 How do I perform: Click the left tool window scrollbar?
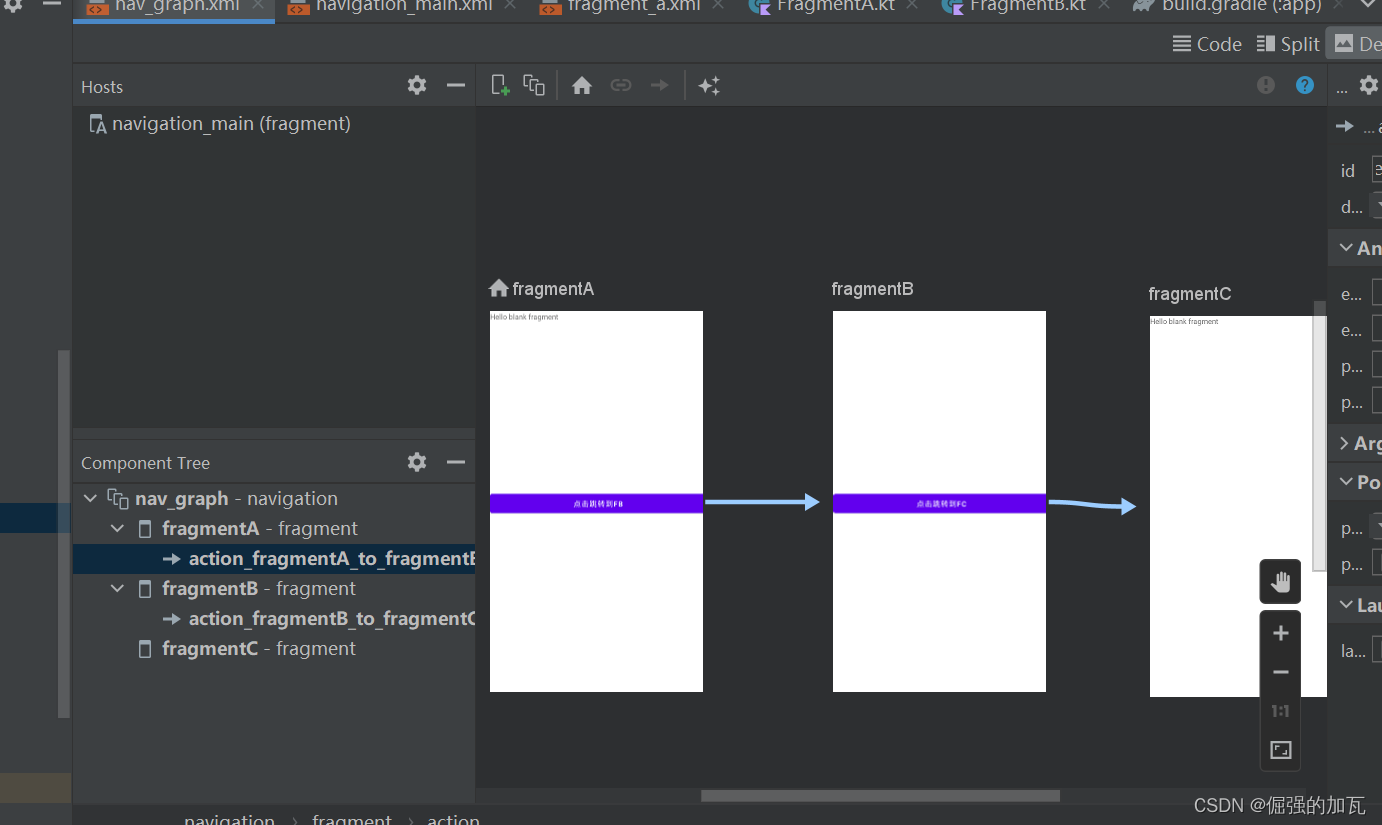(64, 534)
